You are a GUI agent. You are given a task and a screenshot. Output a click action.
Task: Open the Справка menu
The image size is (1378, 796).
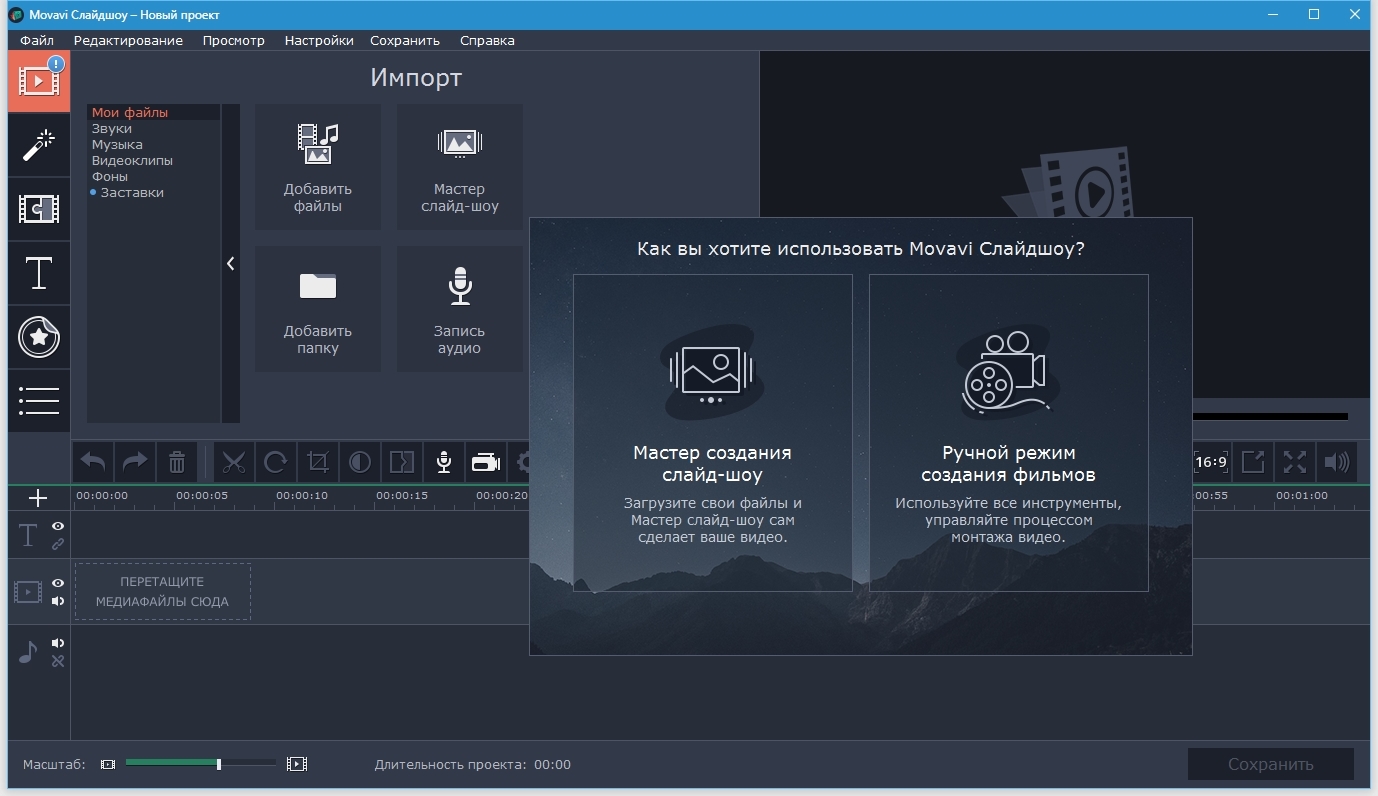pyautogui.click(x=487, y=41)
